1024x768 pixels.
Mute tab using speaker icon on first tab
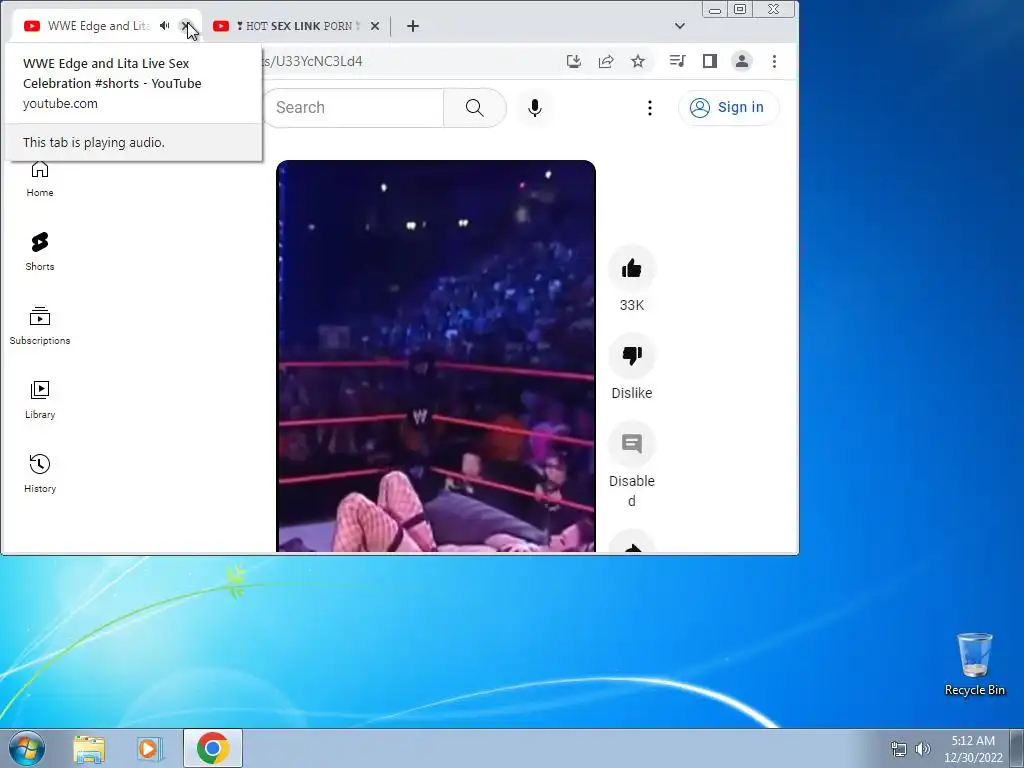165,26
